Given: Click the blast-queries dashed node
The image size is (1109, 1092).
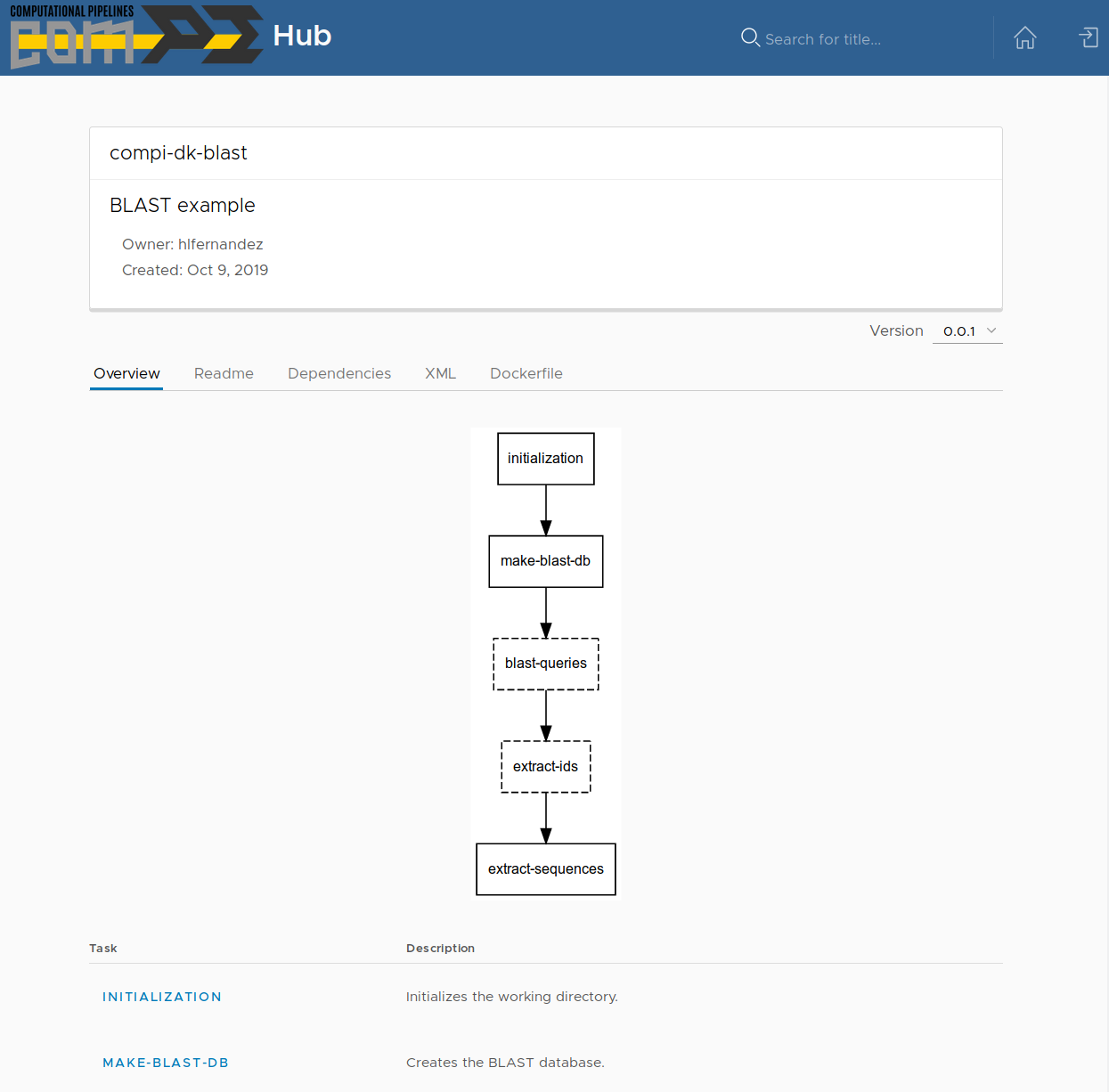Looking at the screenshot, I should [x=546, y=664].
